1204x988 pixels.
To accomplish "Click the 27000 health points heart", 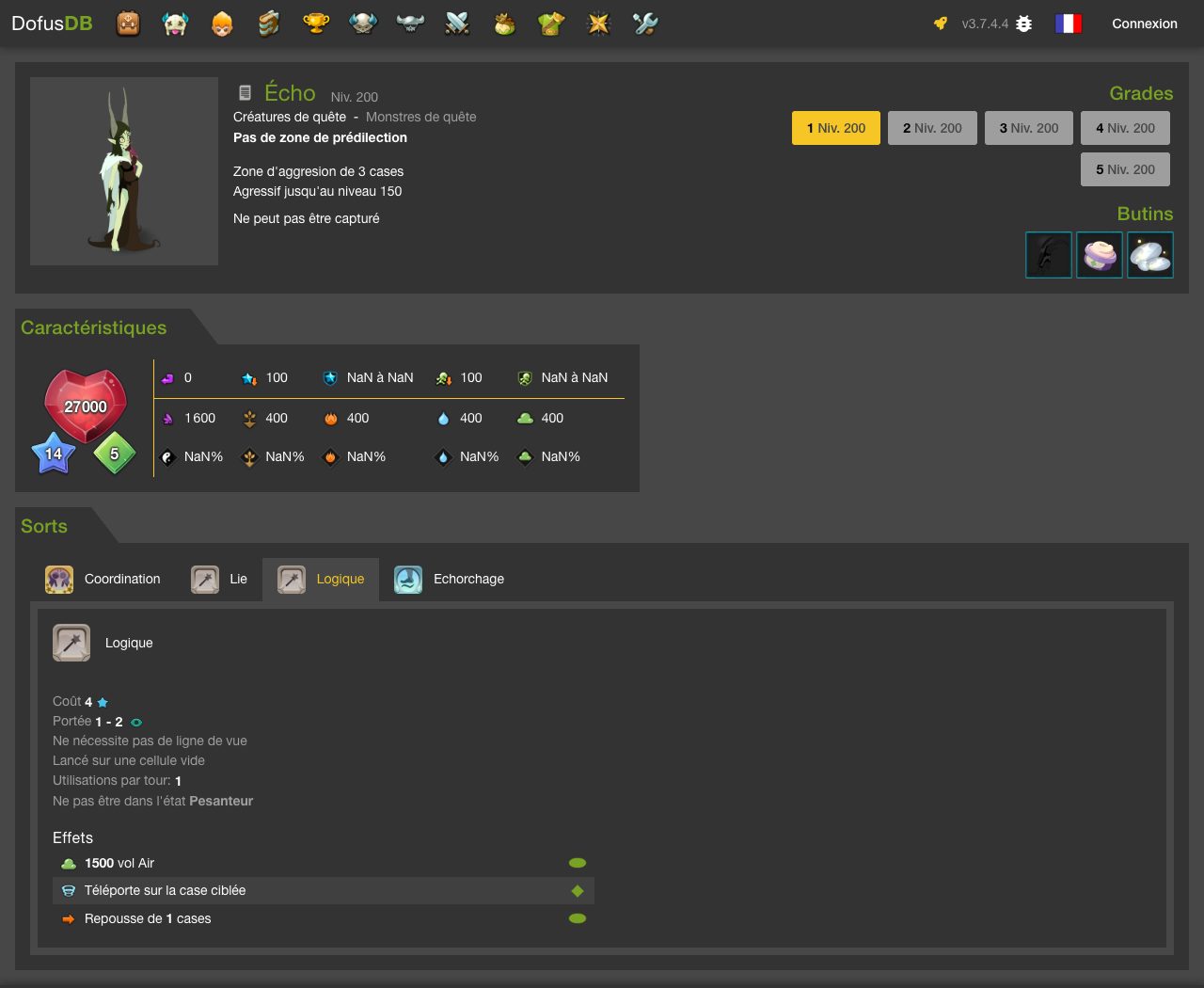I will pyautogui.click(x=86, y=406).
